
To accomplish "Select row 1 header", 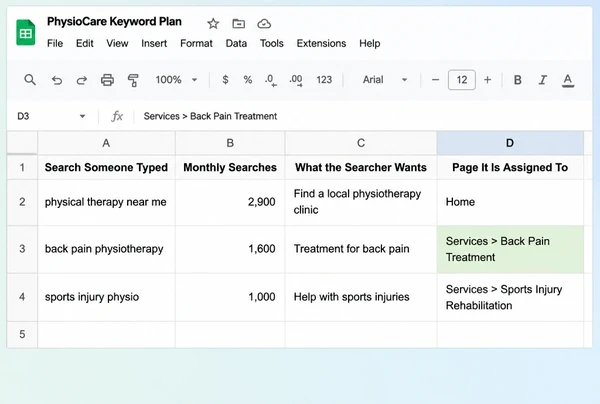I will 22,167.
